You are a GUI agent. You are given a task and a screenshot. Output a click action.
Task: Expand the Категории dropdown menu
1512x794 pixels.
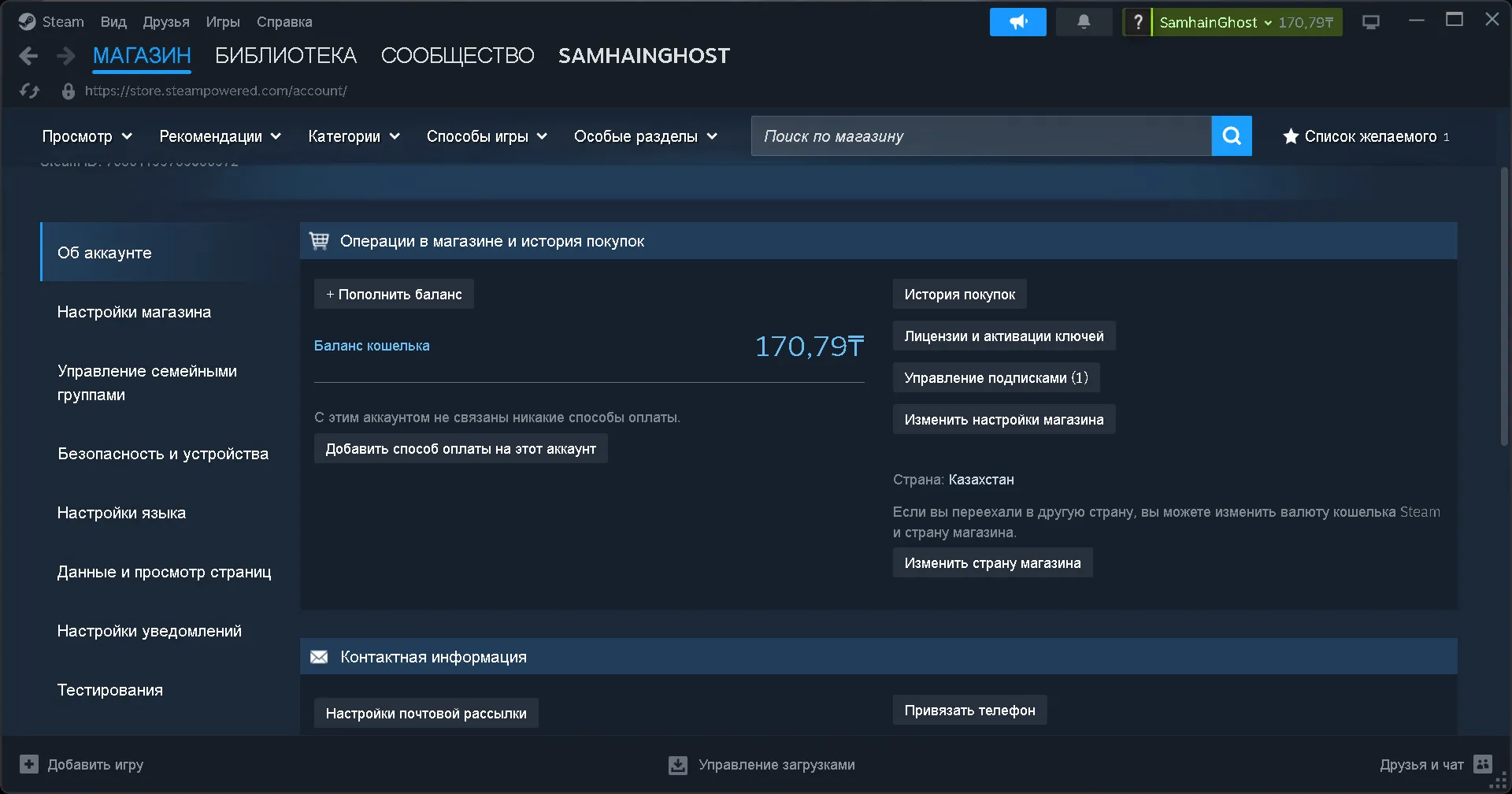[354, 136]
